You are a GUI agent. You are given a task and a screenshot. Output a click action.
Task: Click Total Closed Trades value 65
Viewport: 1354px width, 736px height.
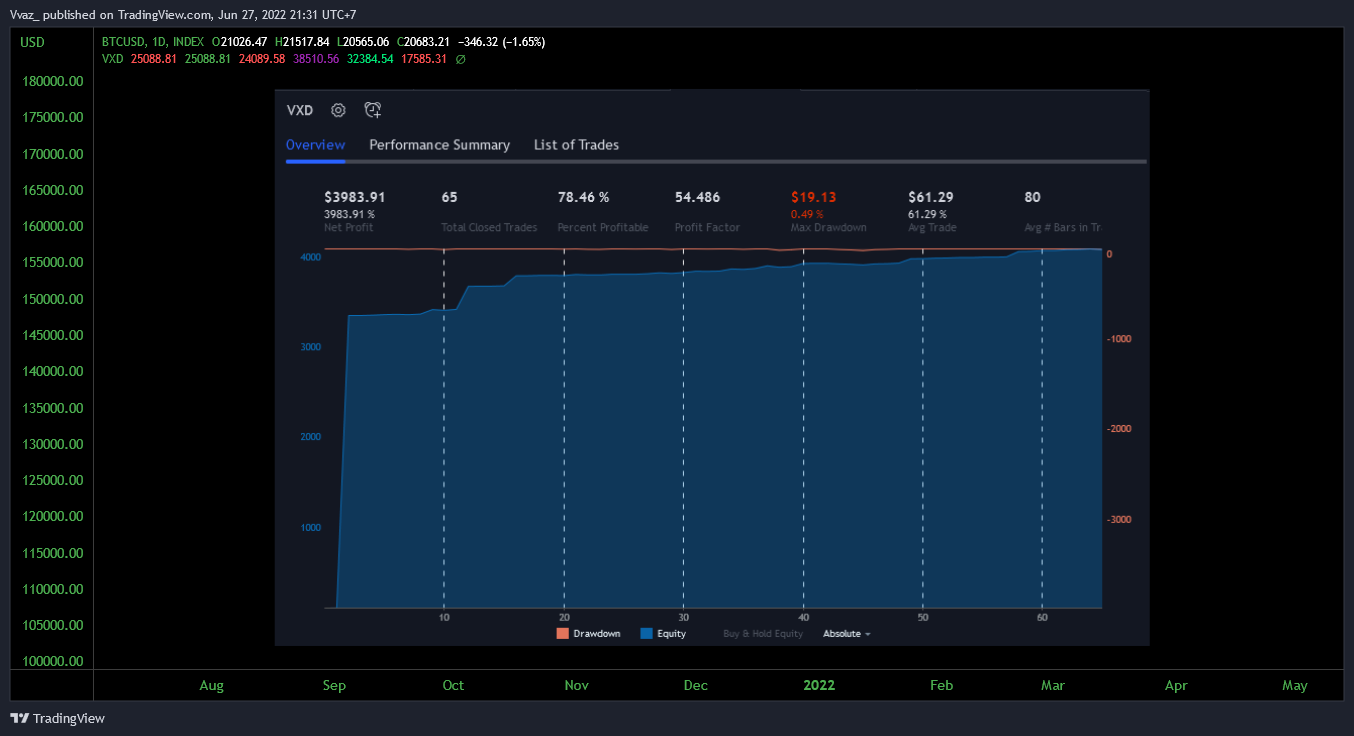[x=449, y=197]
